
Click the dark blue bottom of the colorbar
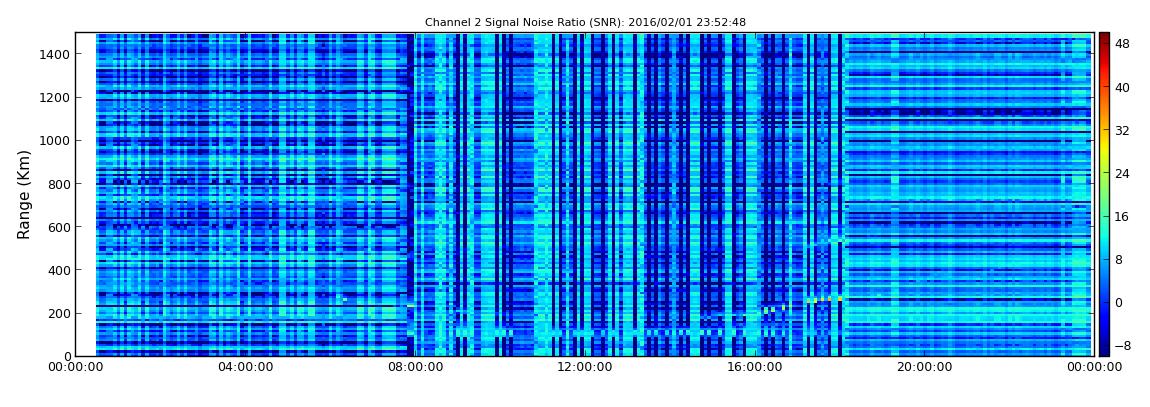point(1104,348)
